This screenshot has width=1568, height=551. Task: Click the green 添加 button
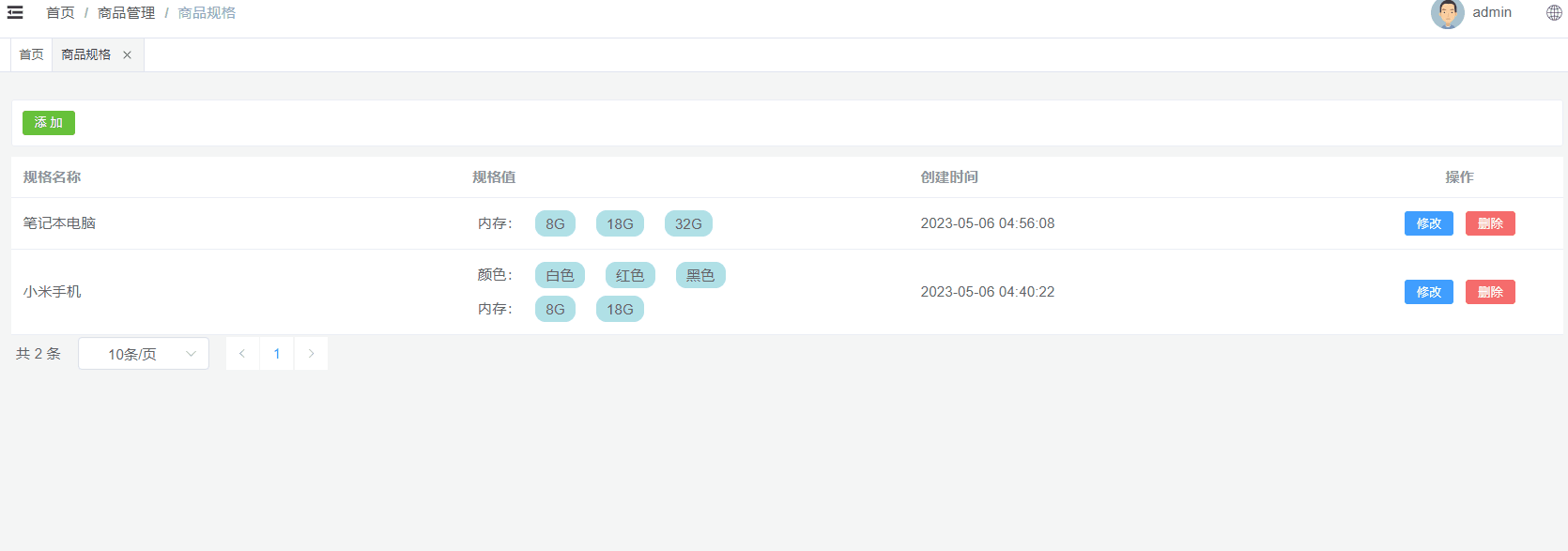(x=49, y=123)
